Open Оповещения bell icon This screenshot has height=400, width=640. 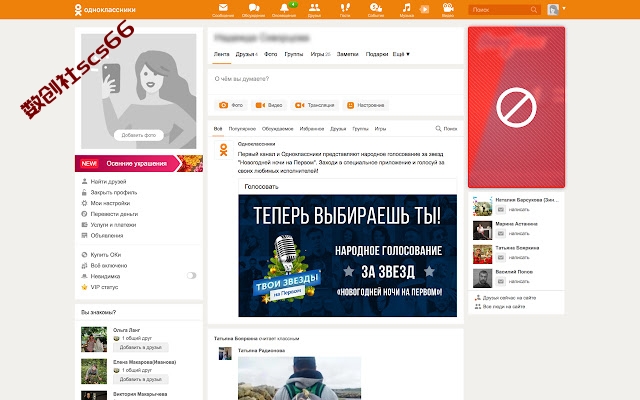pyautogui.click(x=284, y=10)
